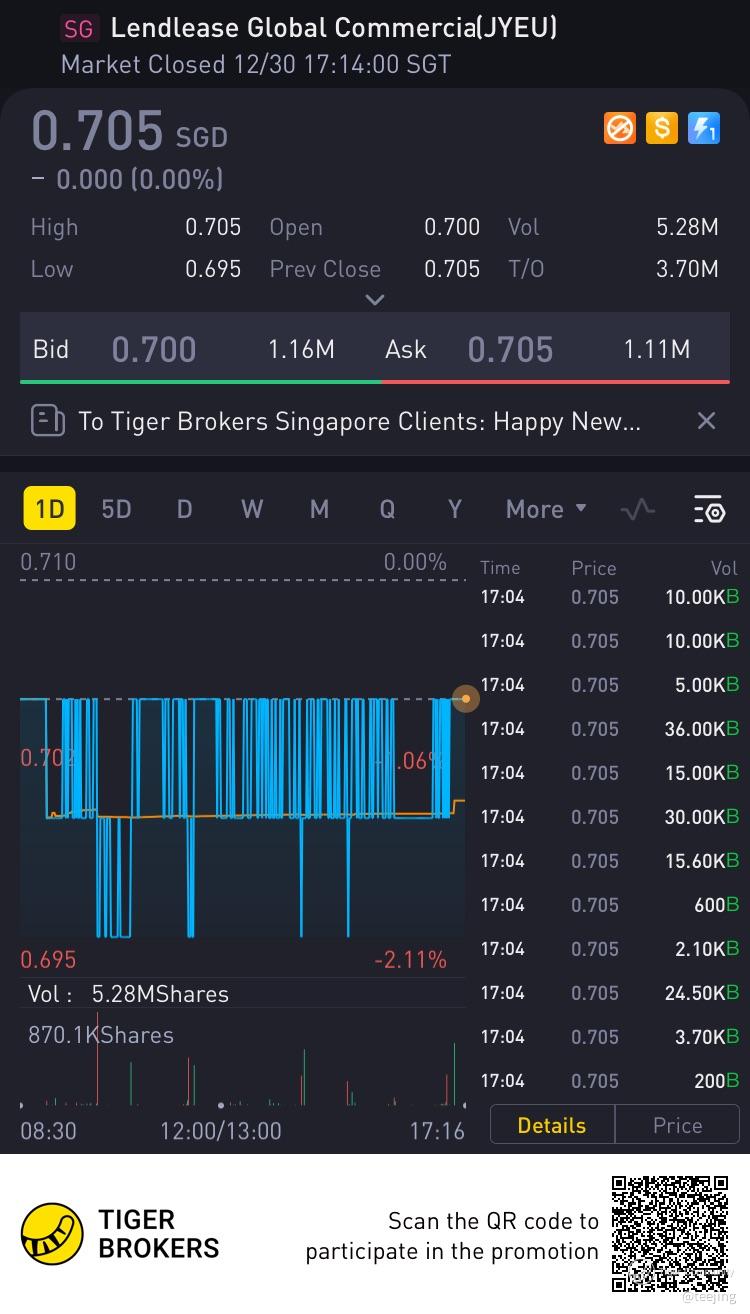
Task: Tap the trade row with 36.00K volume
Action: 610,729
